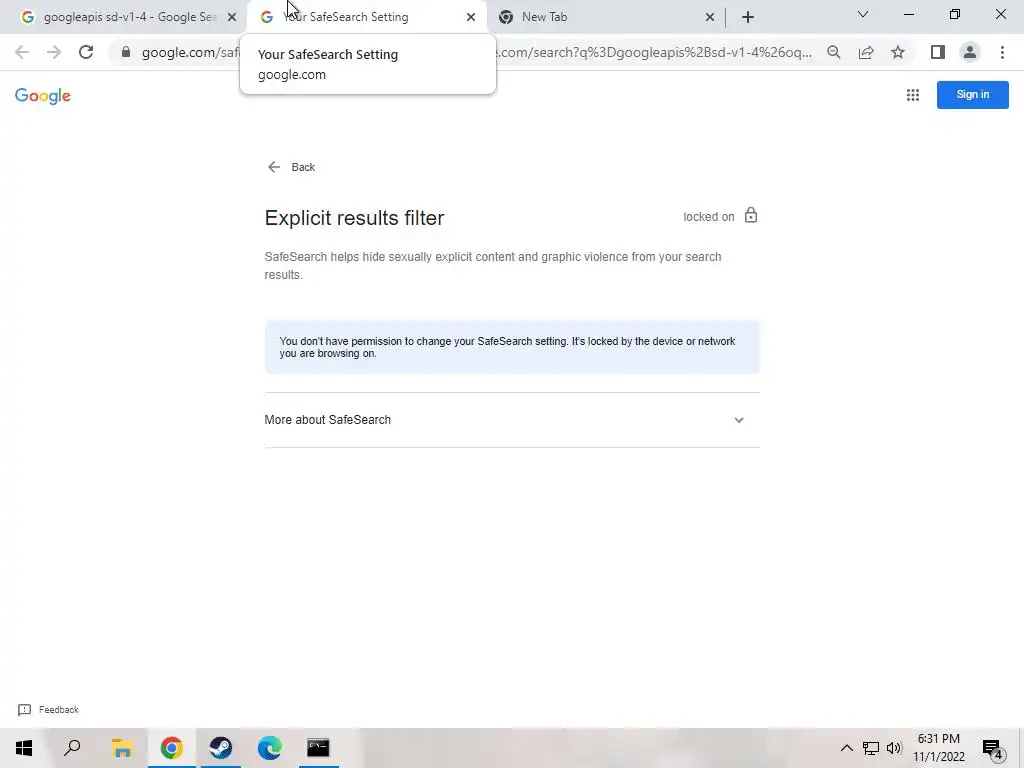Click the 'Explicit results filter' heading
This screenshot has height=768, width=1024.
[x=355, y=218]
